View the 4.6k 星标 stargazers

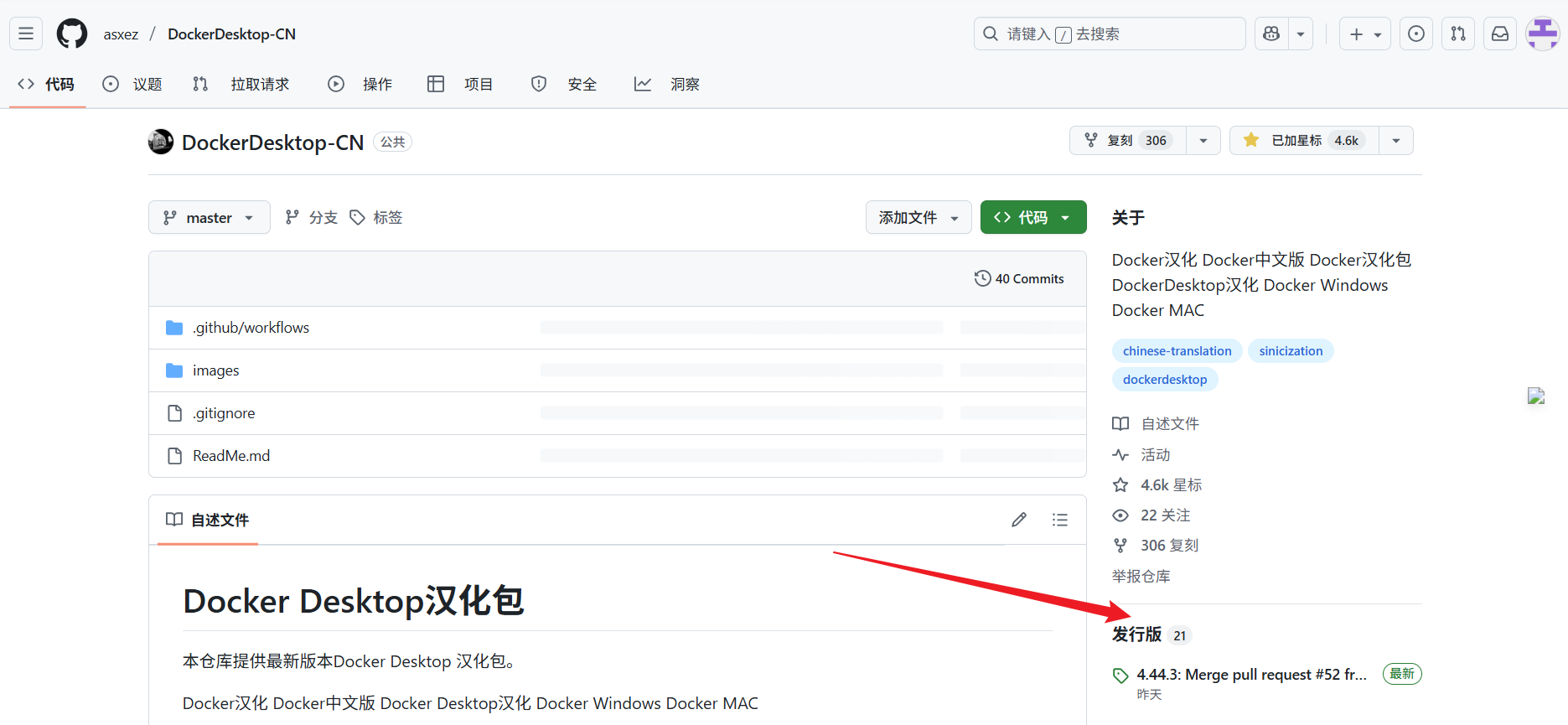tap(1157, 485)
